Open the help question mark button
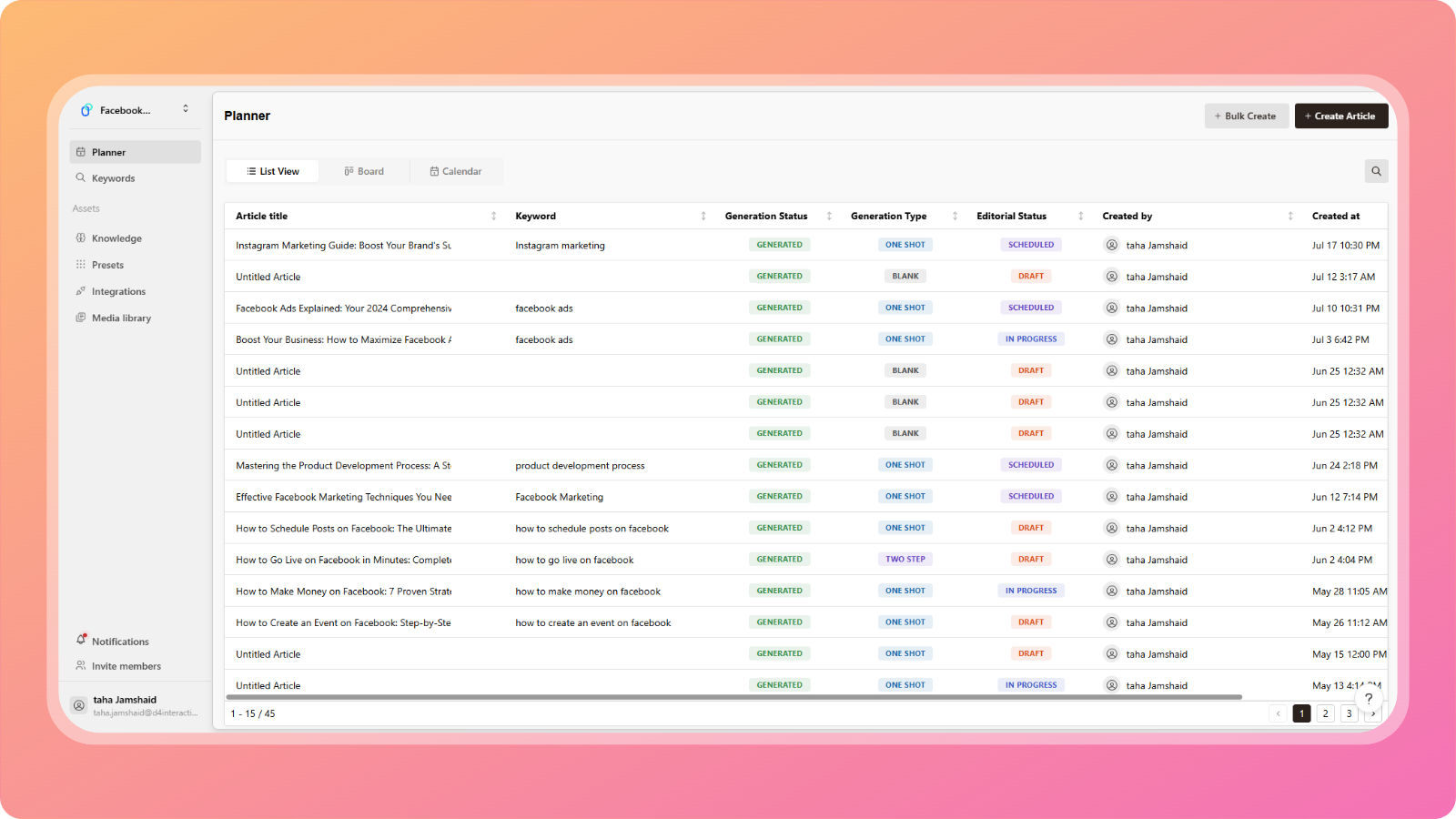The width and height of the screenshot is (1456, 819). pos(1369,699)
